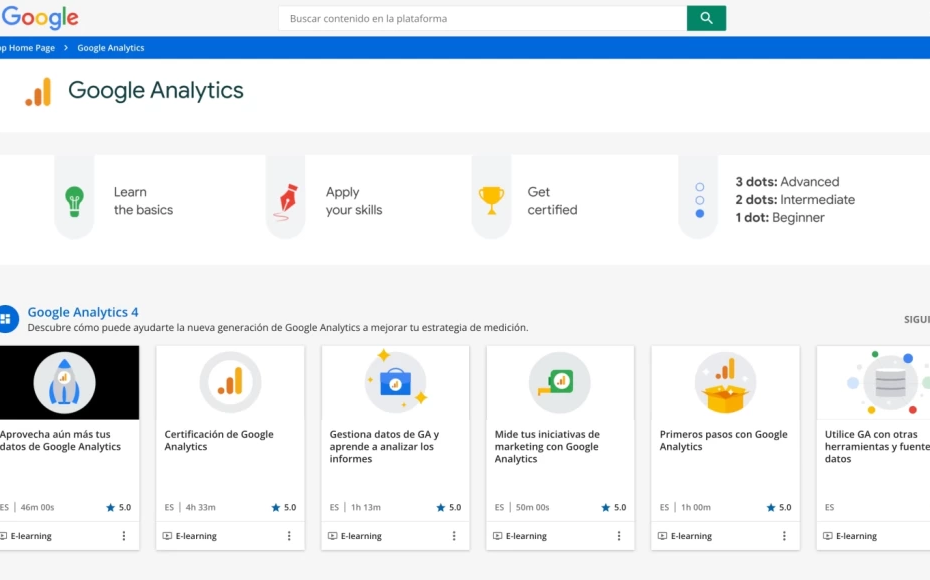Open course Primeros pasos con Google Analytics
This screenshot has height=580, width=930.
(724, 441)
